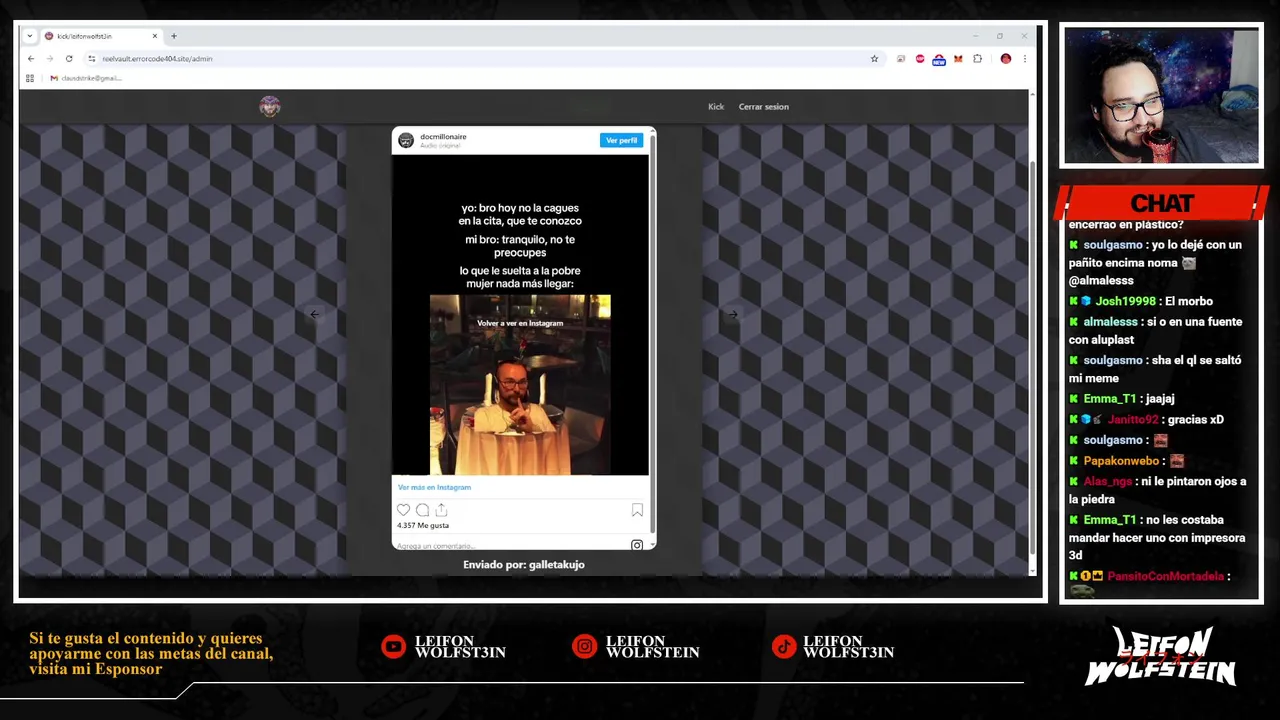Image resolution: width=1280 pixels, height=720 pixels.
Task: Open Instagram logo at embed bottom
Action: [637, 545]
